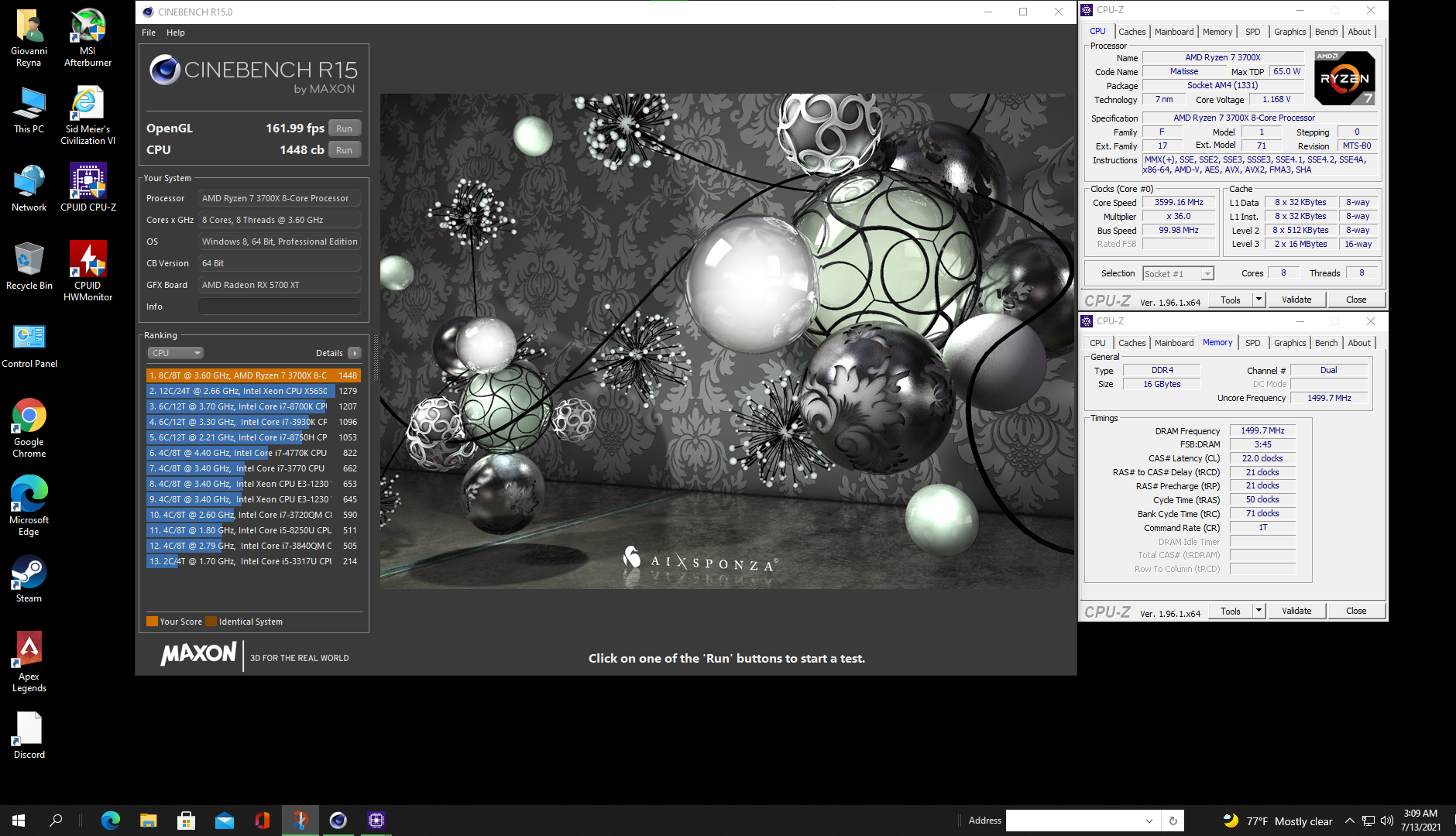
Task: Open Windows Start menu
Action: pos(19,821)
